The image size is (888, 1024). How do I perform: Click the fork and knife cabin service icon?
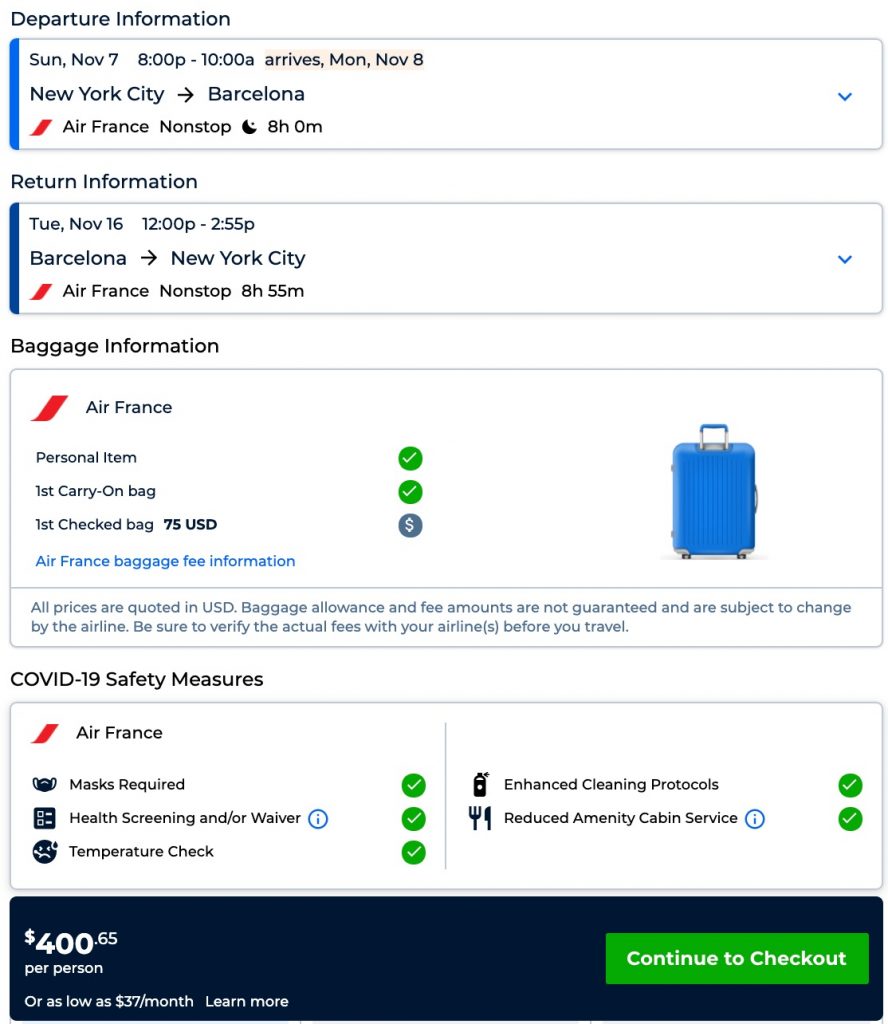[480, 818]
